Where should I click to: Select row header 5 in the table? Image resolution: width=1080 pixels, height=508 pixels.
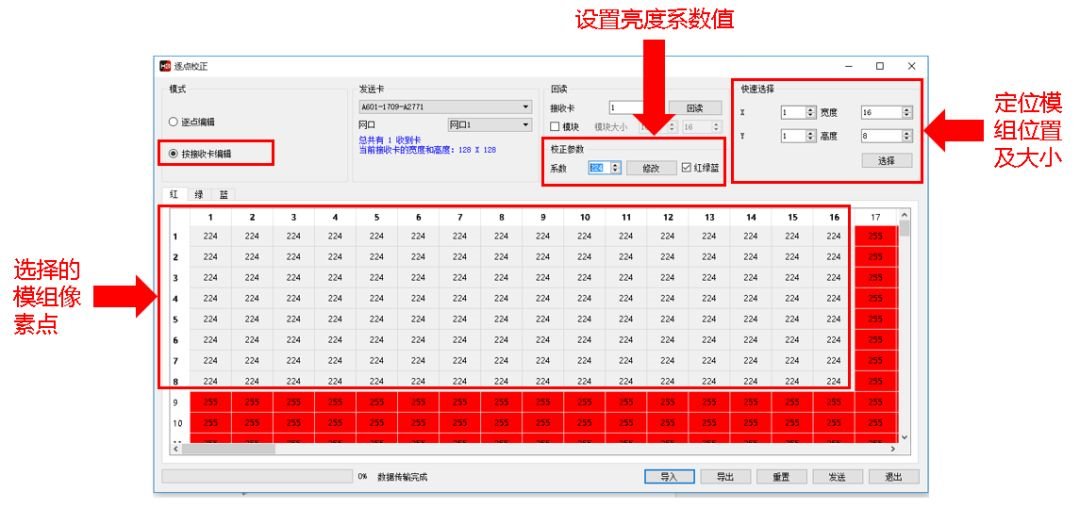[x=176, y=319]
